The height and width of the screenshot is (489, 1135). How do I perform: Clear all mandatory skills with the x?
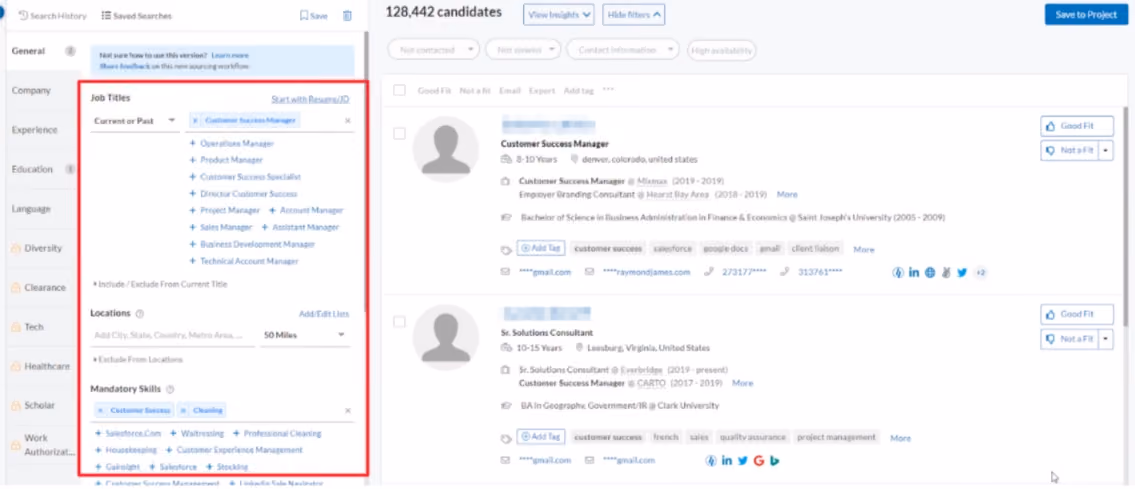(x=347, y=410)
